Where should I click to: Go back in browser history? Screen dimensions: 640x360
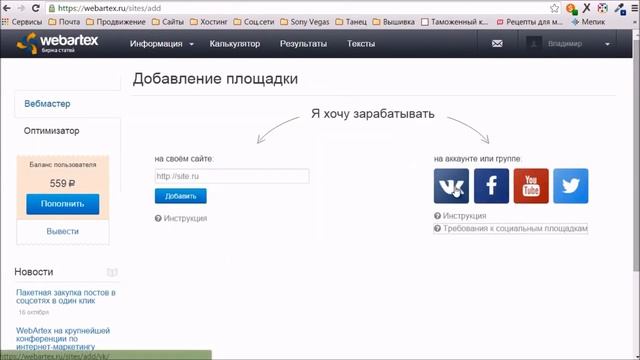[7, 8]
